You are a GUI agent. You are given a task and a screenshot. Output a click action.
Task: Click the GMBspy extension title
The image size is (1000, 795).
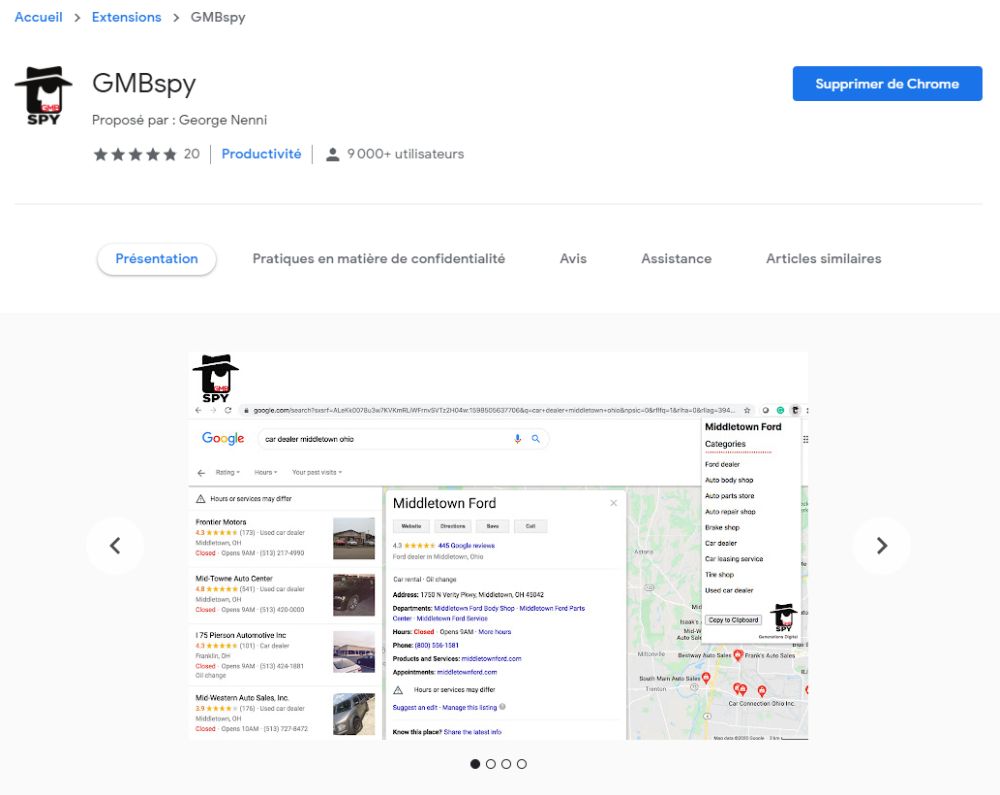143,84
